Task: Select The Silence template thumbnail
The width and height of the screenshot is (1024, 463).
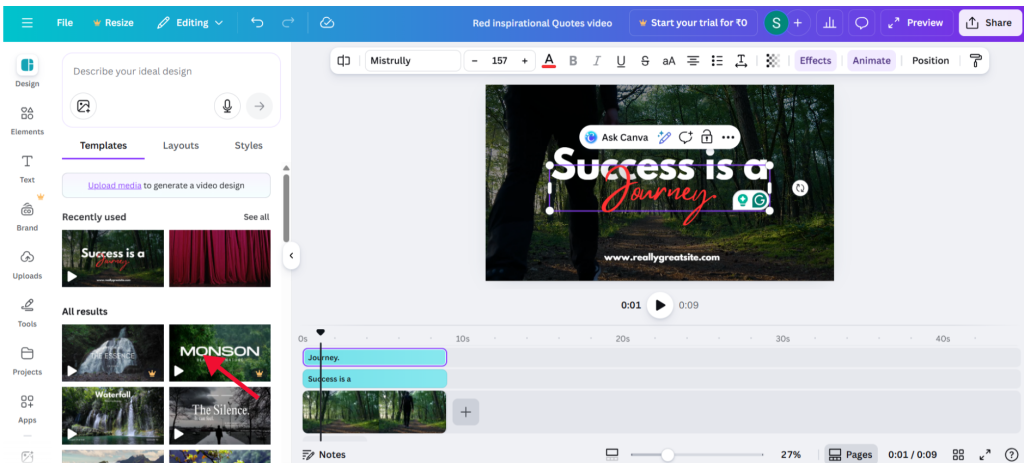Action: tap(219, 416)
